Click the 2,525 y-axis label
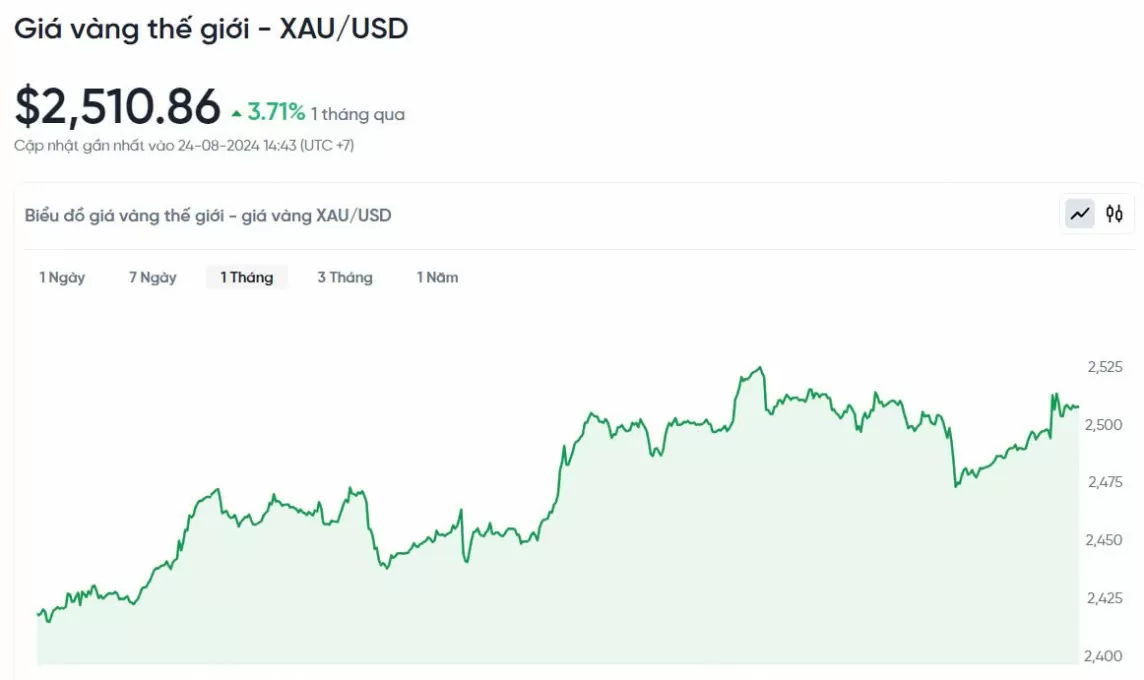The height and width of the screenshot is (680, 1144). pos(1105,367)
